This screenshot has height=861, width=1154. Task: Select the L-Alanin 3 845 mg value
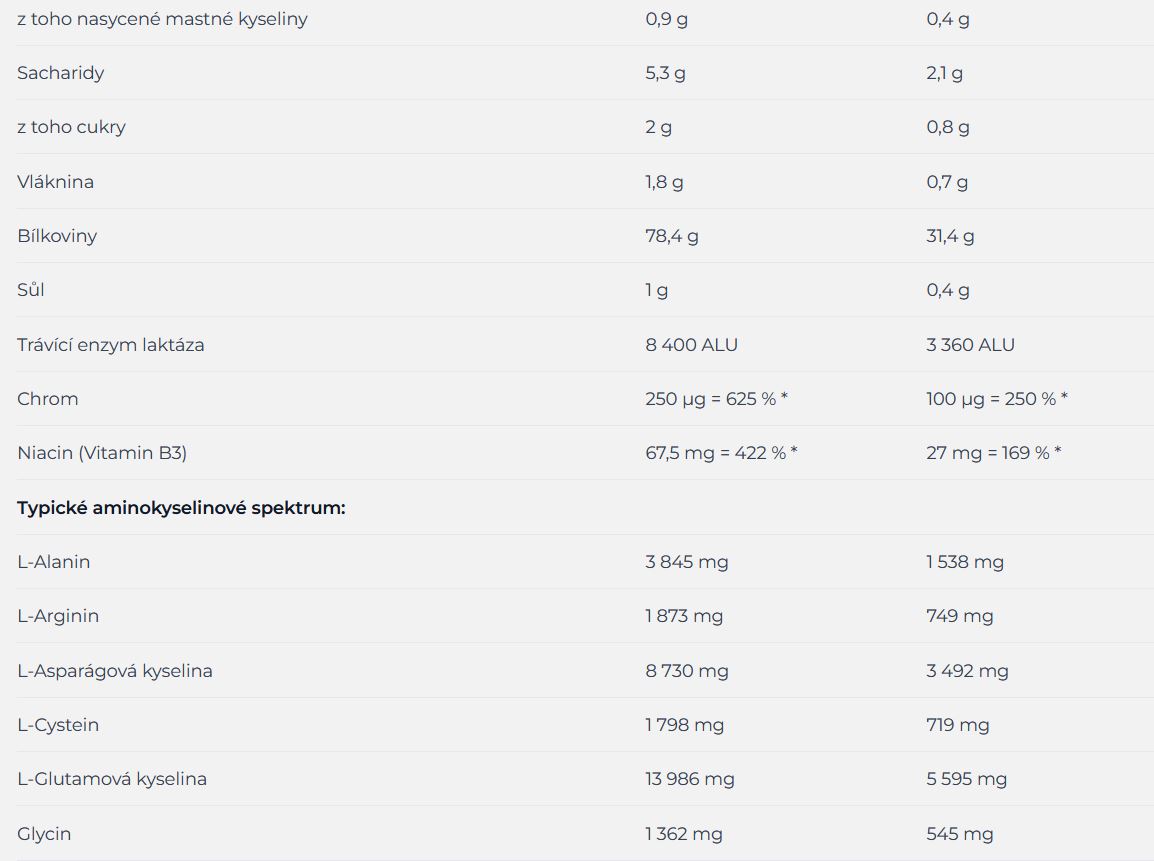click(x=686, y=561)
